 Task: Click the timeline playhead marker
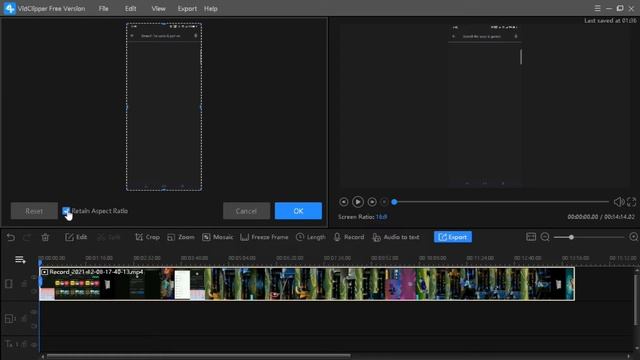click(40, 262)
